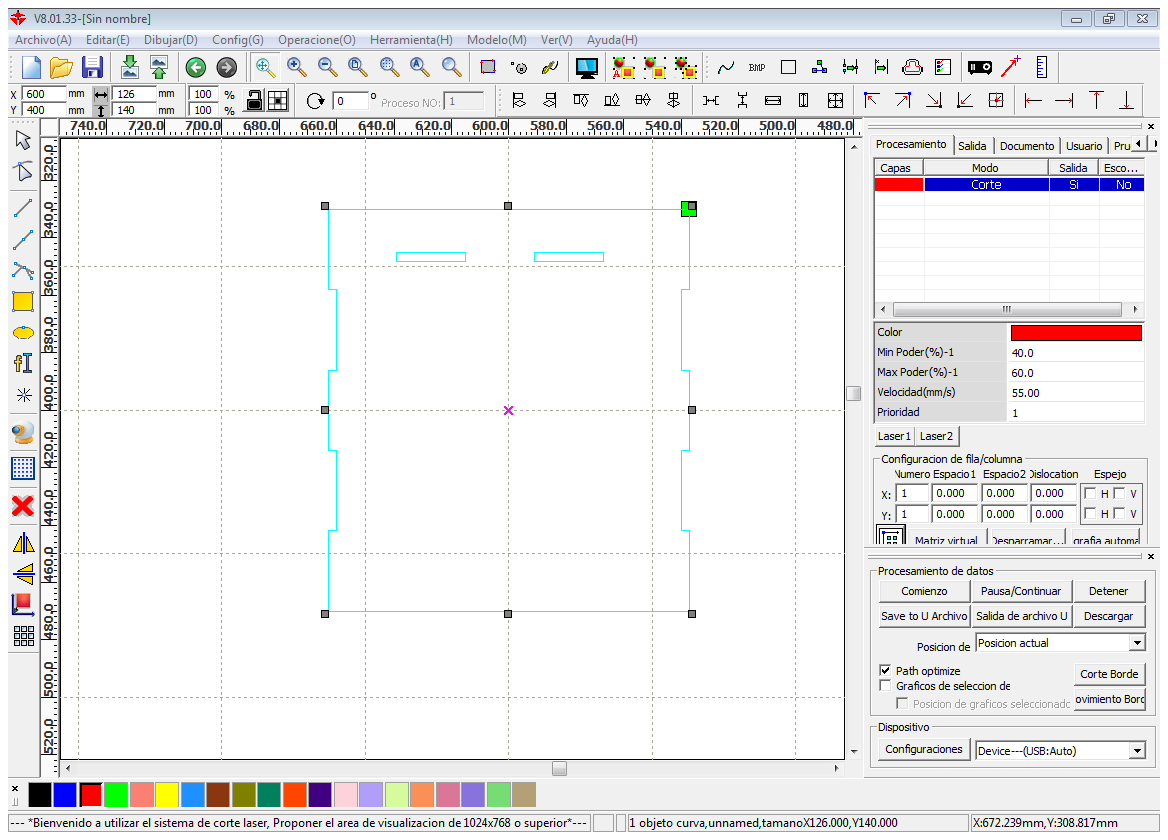Viewport: 1168px width, 840px height.
Task: Click the red laser pointer icon
Action: click(x=1011, y=67)
